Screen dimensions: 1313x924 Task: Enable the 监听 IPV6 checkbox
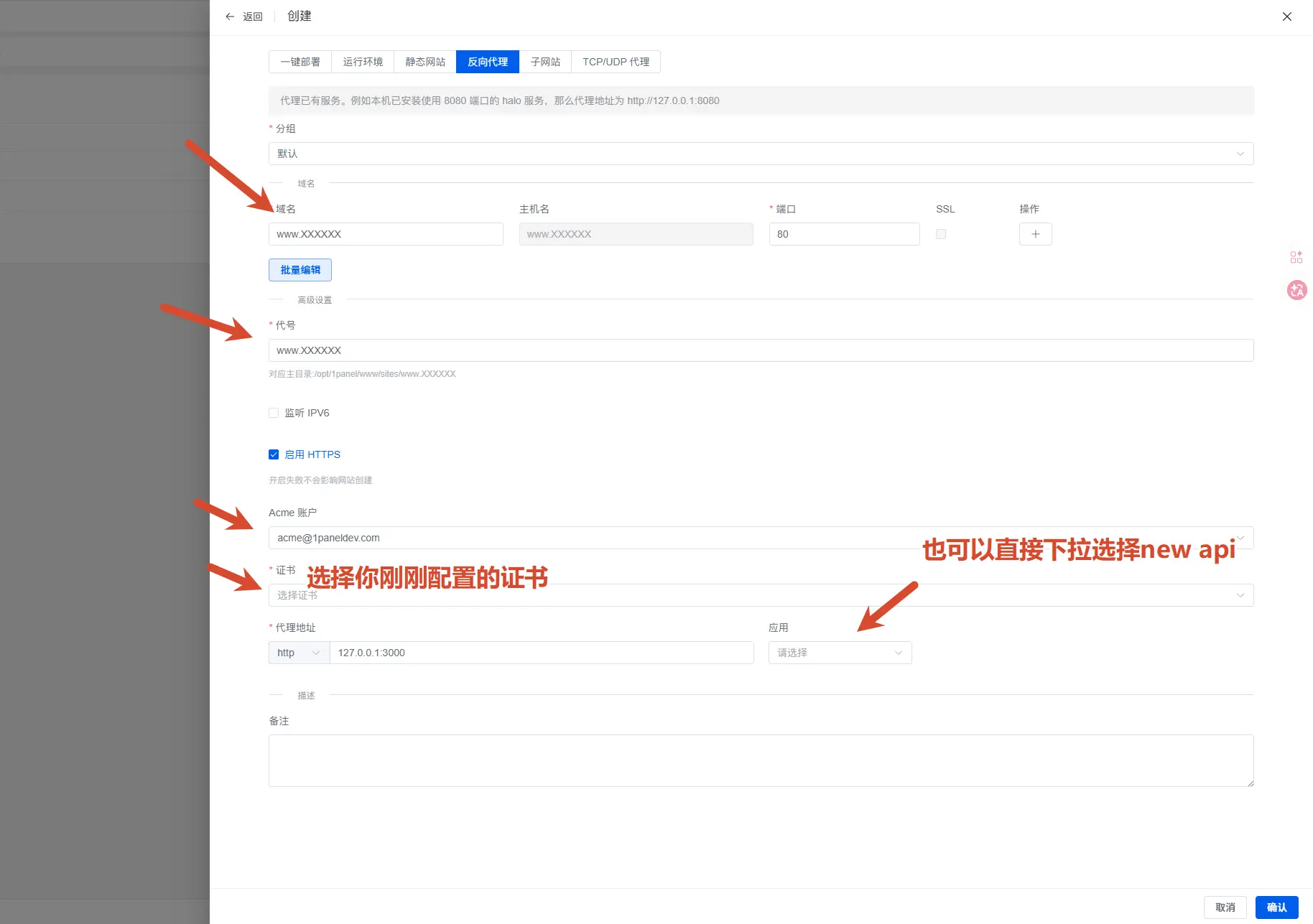click(274, 413)
